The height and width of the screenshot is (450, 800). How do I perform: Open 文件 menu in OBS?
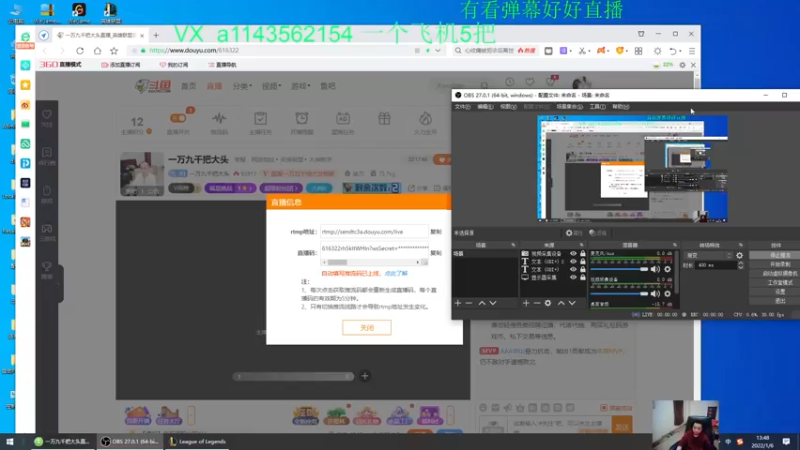tap(462, 107)
